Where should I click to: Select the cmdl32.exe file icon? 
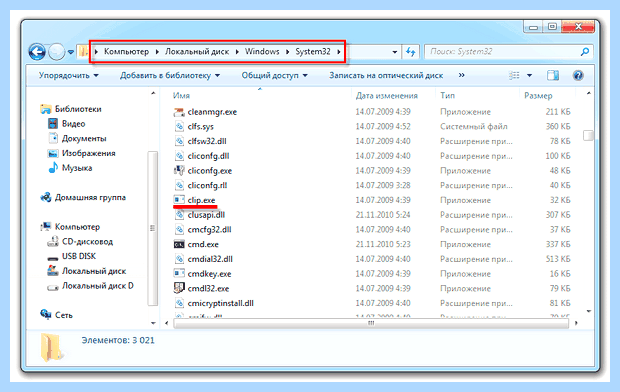[179, 288]
